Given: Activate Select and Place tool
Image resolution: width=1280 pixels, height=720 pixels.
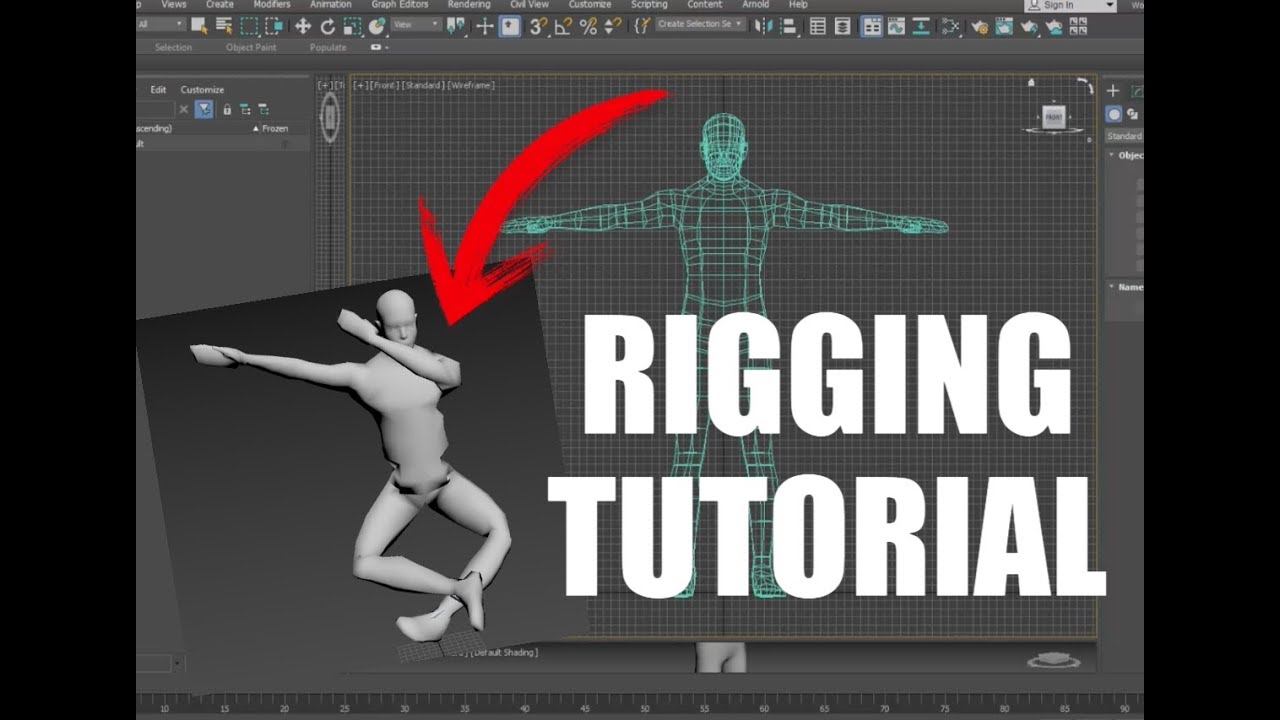Looking at the screenshot, I should pyautogui.click(x=376, y=26).
